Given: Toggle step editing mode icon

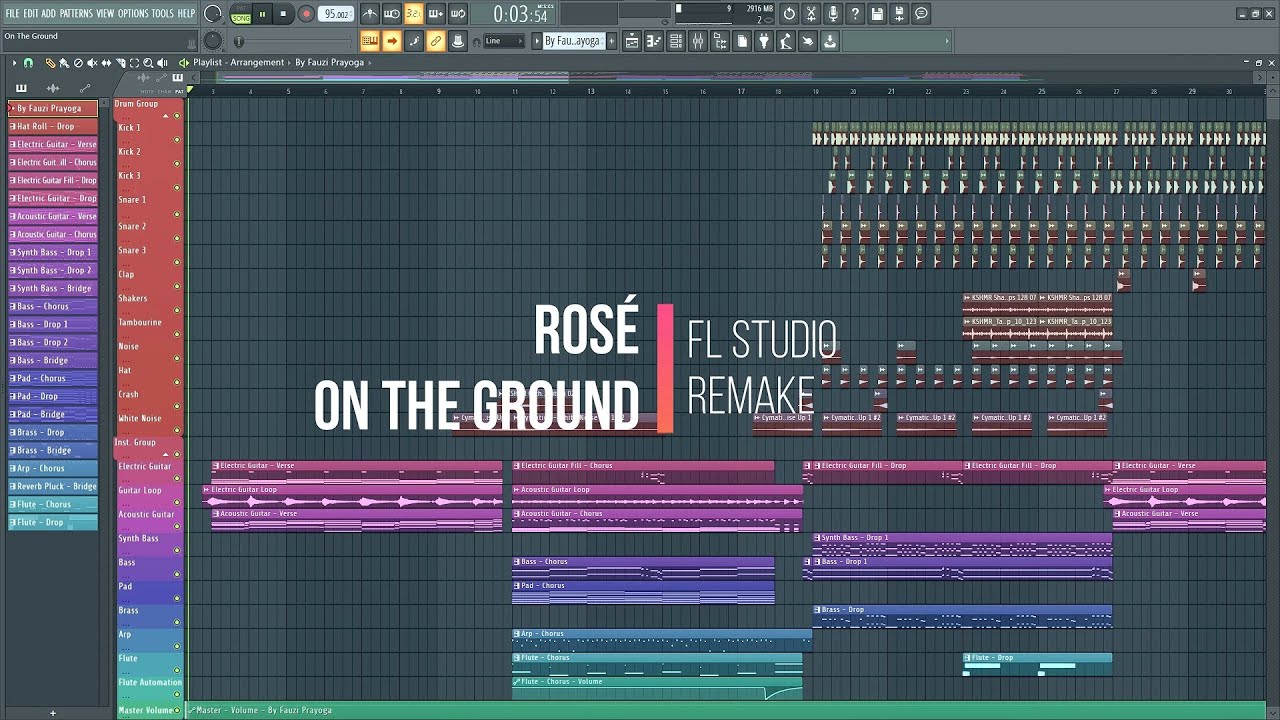Looking at the screenshot, I should click(x=414, y=41).
